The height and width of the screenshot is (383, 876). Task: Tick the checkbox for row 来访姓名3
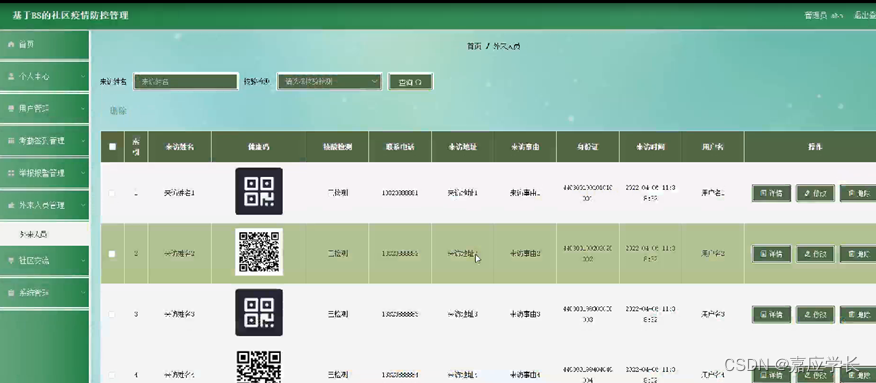pos(112,314)
